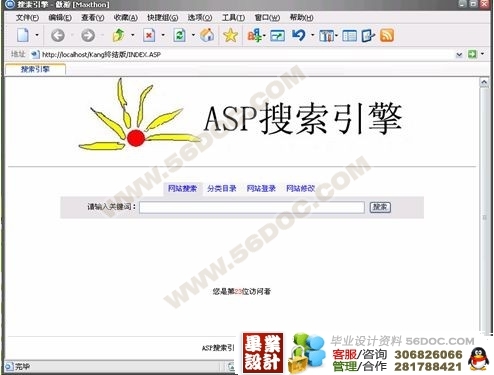Open Favorites with the star icon
494x375 pixels.
pos(230,35)
